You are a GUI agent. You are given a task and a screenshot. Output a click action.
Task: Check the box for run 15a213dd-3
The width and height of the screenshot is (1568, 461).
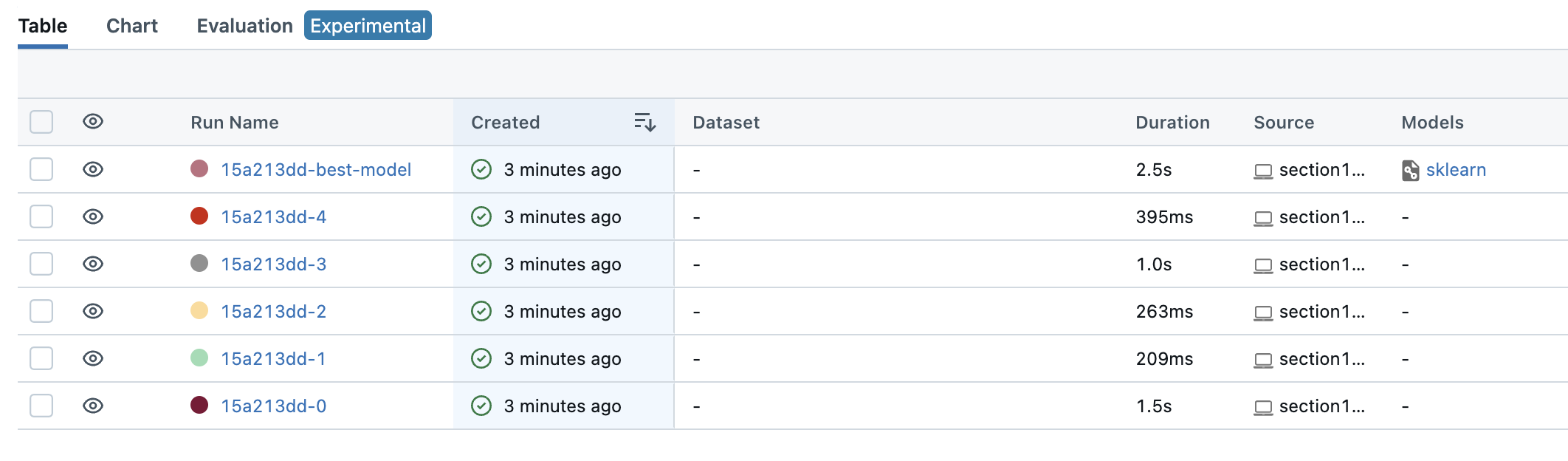pyautogui.click(x=41, y=264)
